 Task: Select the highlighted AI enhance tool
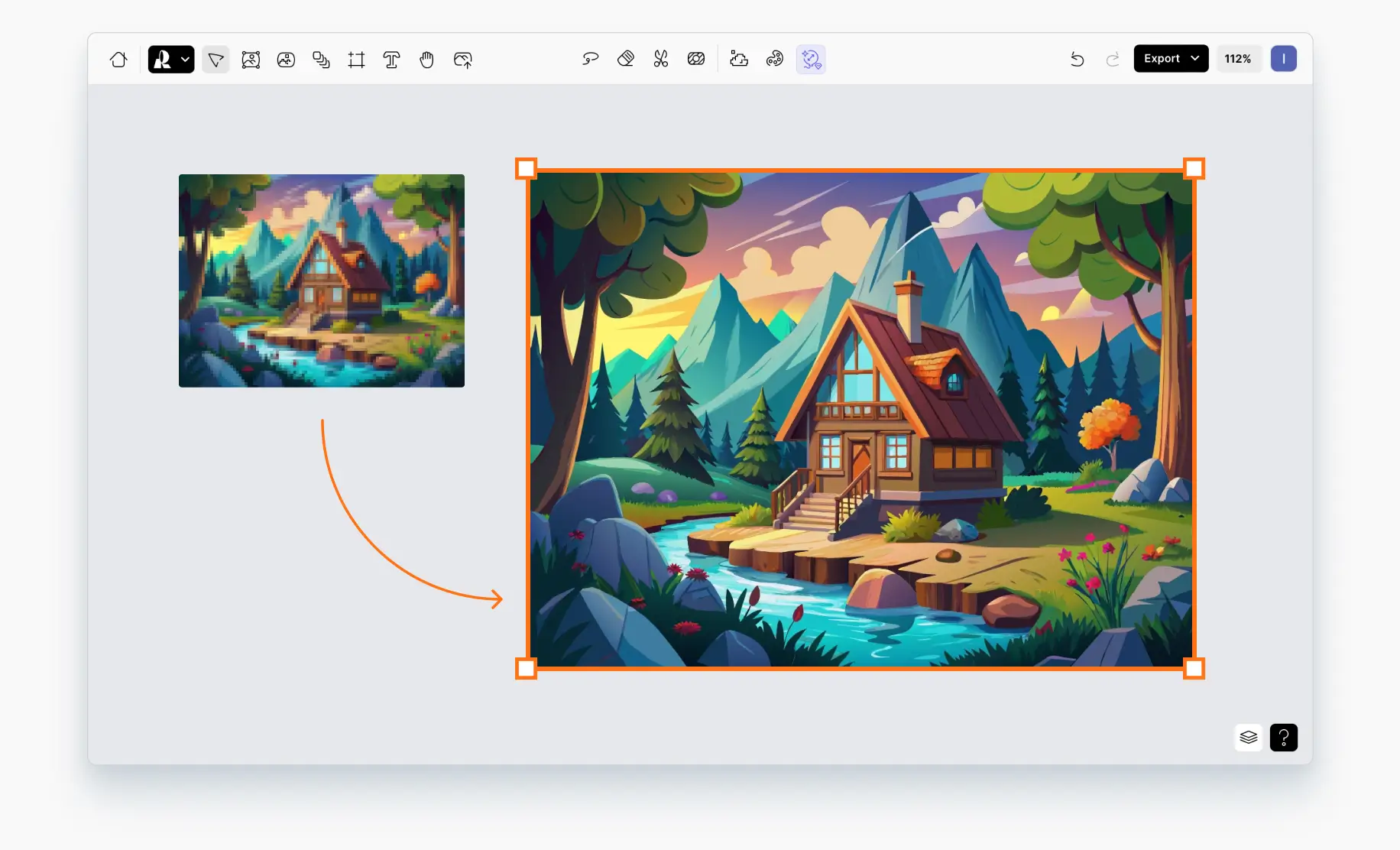coord(811,59)
